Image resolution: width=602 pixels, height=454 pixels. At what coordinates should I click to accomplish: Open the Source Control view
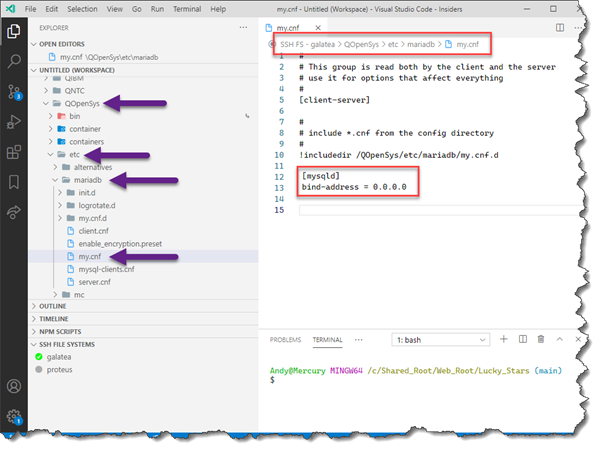point(14,92)
